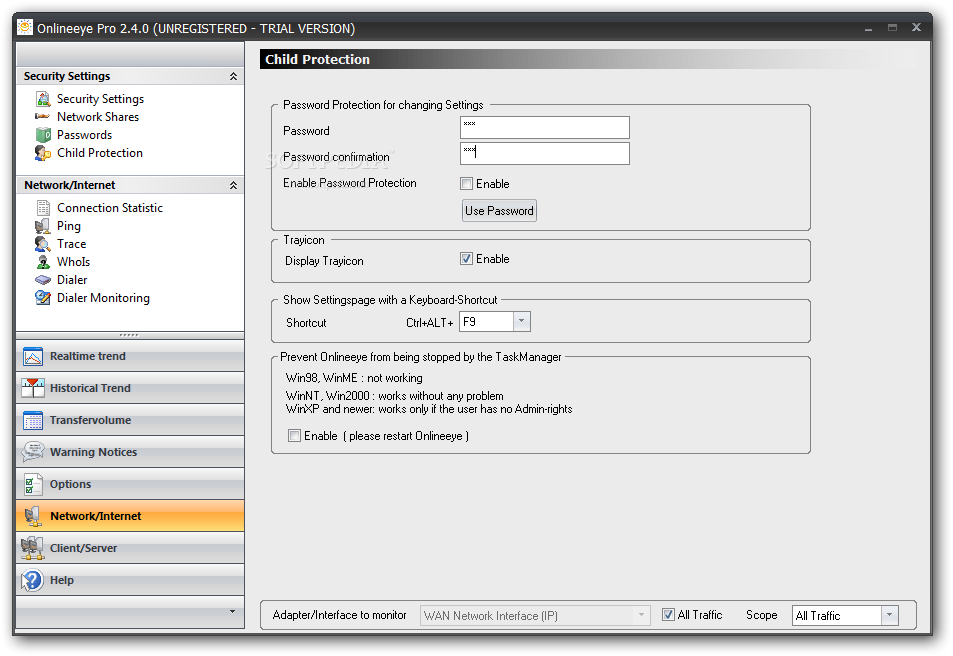Open the Help panel
953x656 pixels.
(x=130, y=580)
